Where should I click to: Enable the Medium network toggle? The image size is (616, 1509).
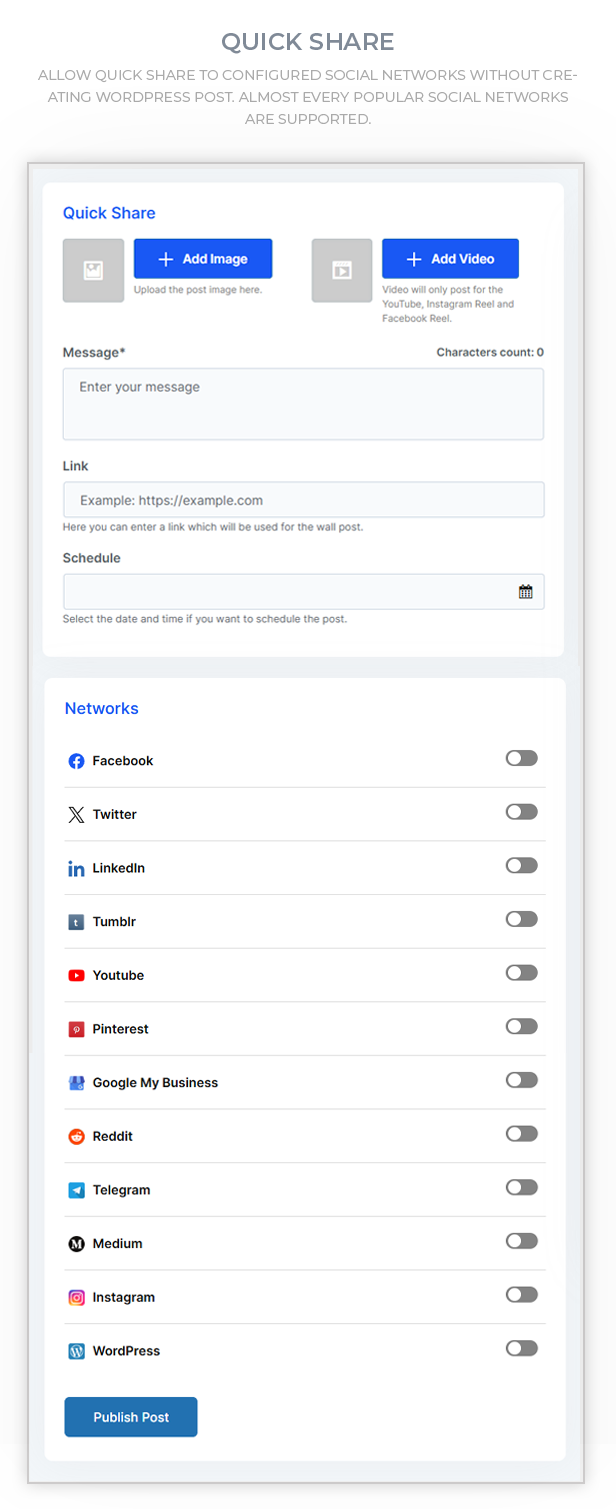pos(521,1241)
